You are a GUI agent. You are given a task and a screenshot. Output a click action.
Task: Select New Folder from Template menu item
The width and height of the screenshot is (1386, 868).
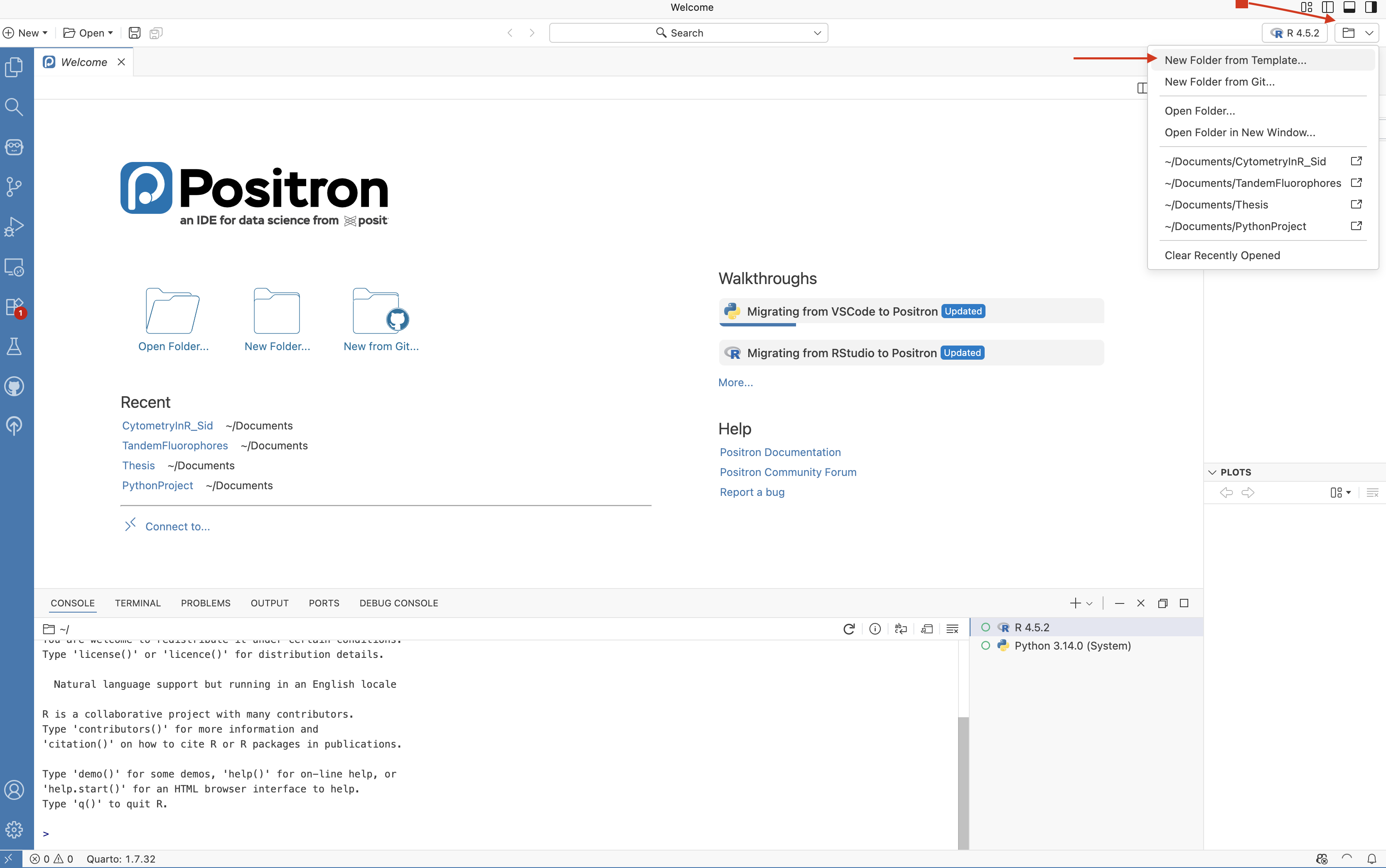(x=1235, y=60)
